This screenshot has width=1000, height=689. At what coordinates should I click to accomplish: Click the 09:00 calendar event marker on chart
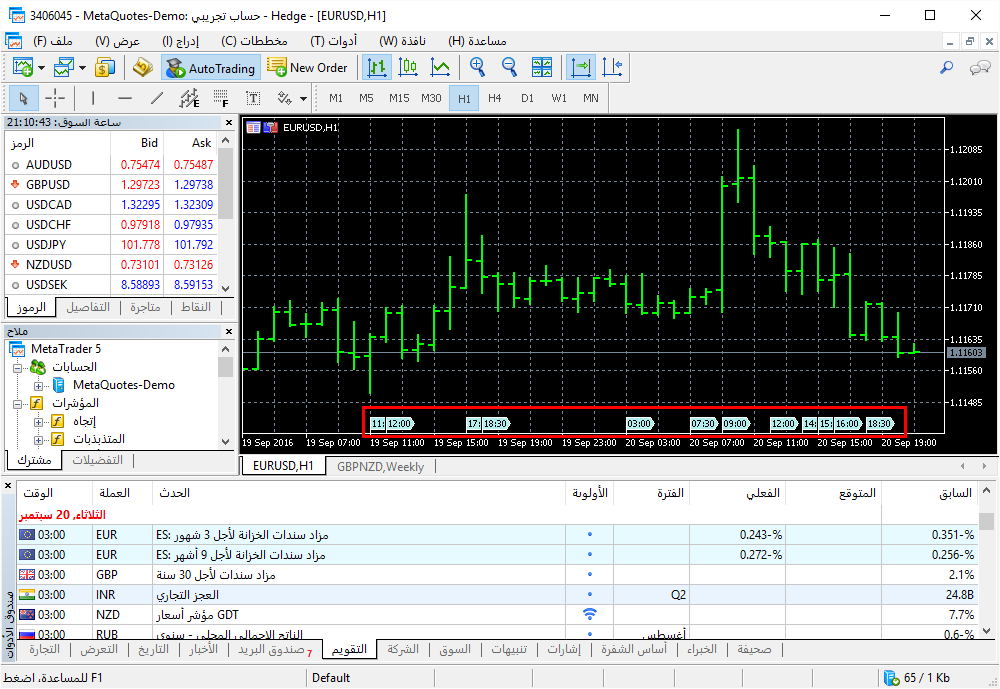[735, 424]
